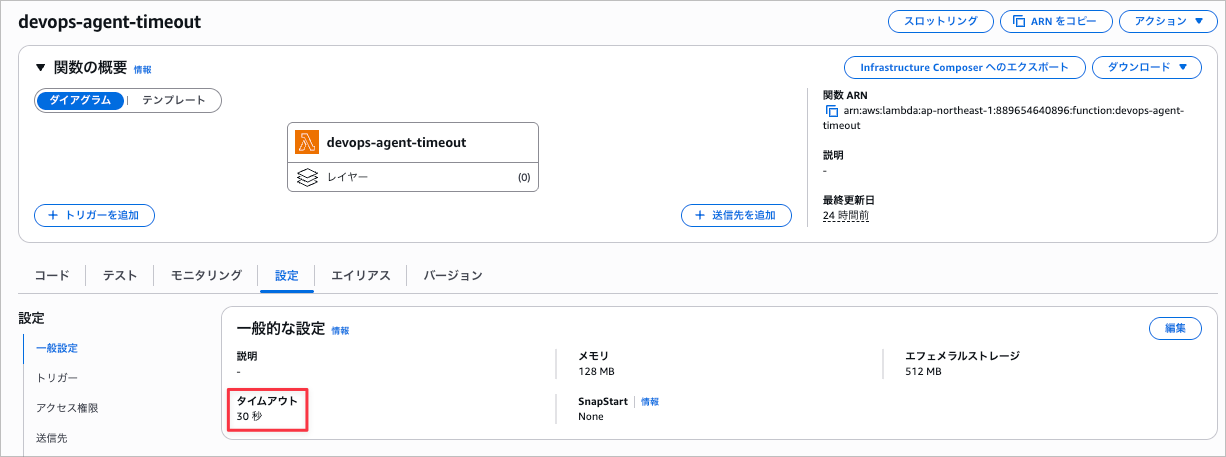
Task: Add a trigger with トリガーを追加
Action: pos(94,215)
